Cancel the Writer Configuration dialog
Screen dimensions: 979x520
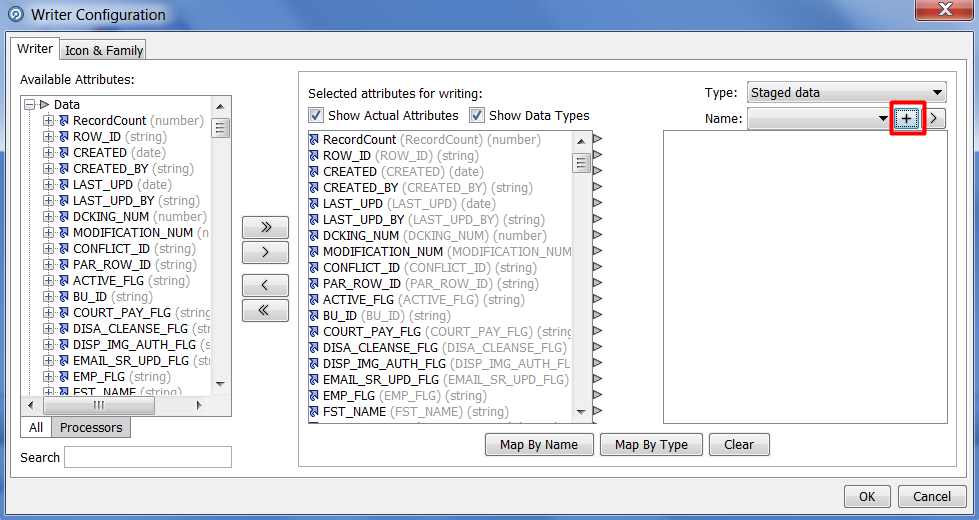[x=932, y=496]
